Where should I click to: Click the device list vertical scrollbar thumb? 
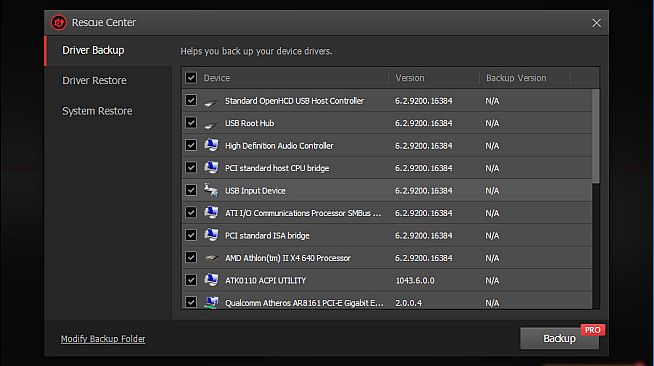click(596, 136)
